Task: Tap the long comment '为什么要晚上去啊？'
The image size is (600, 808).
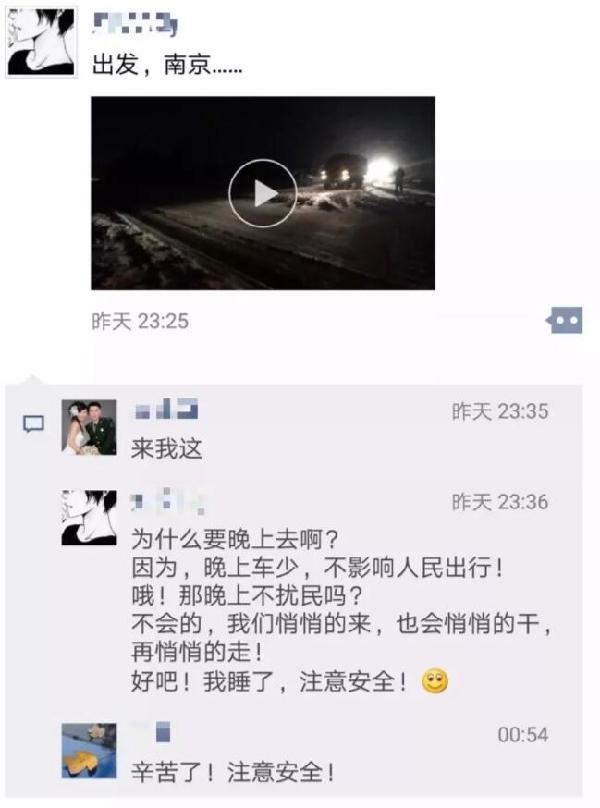Action: click(x=340, y=611)
